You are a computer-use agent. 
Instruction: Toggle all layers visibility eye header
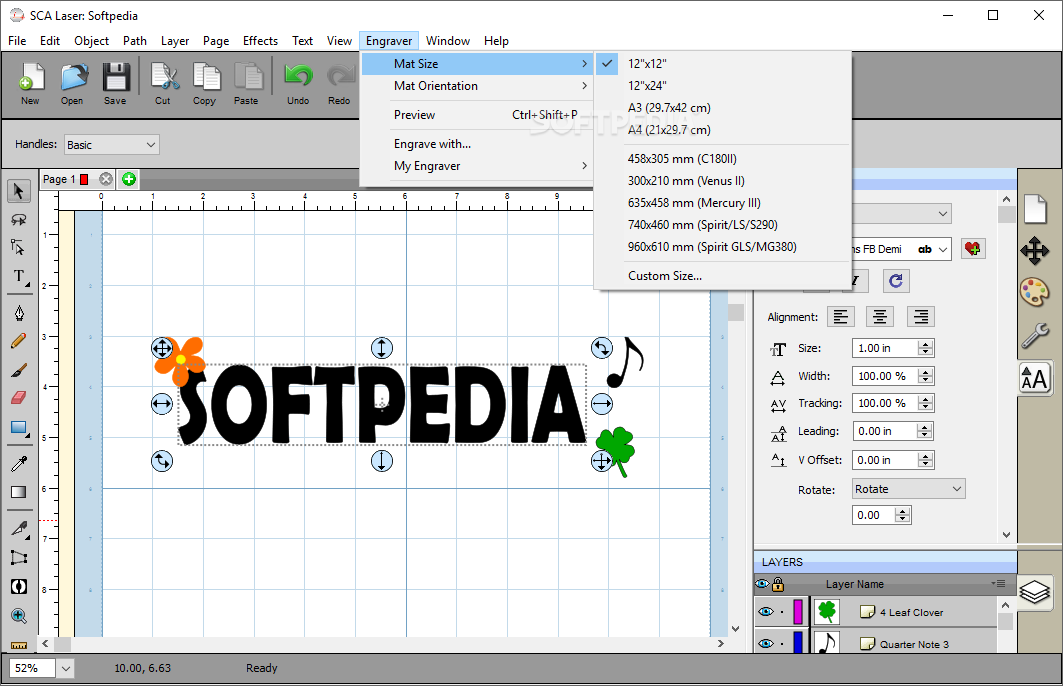(x=763, y=584)
